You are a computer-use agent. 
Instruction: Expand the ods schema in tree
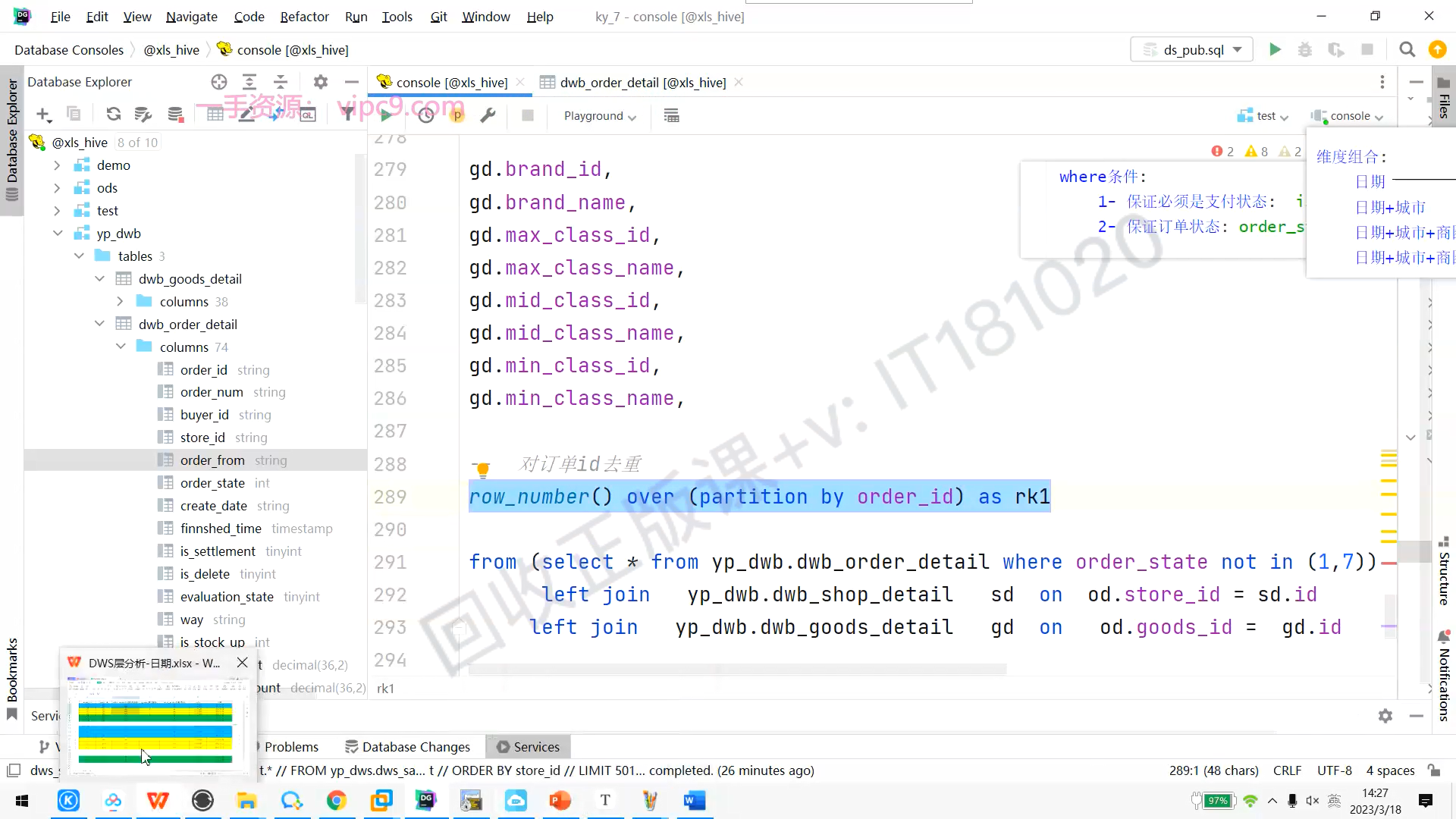click(58, 188)
